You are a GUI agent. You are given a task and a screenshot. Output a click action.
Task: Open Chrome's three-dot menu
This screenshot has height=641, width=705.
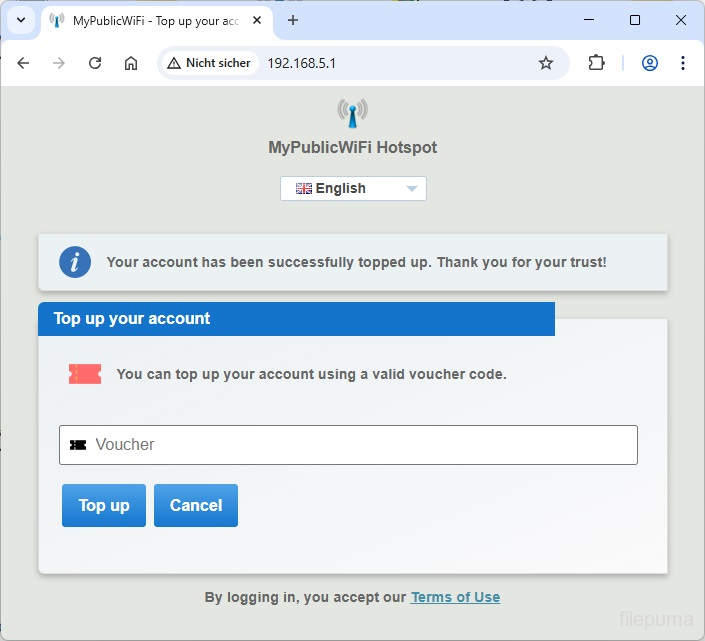click(x=683, y=63)
